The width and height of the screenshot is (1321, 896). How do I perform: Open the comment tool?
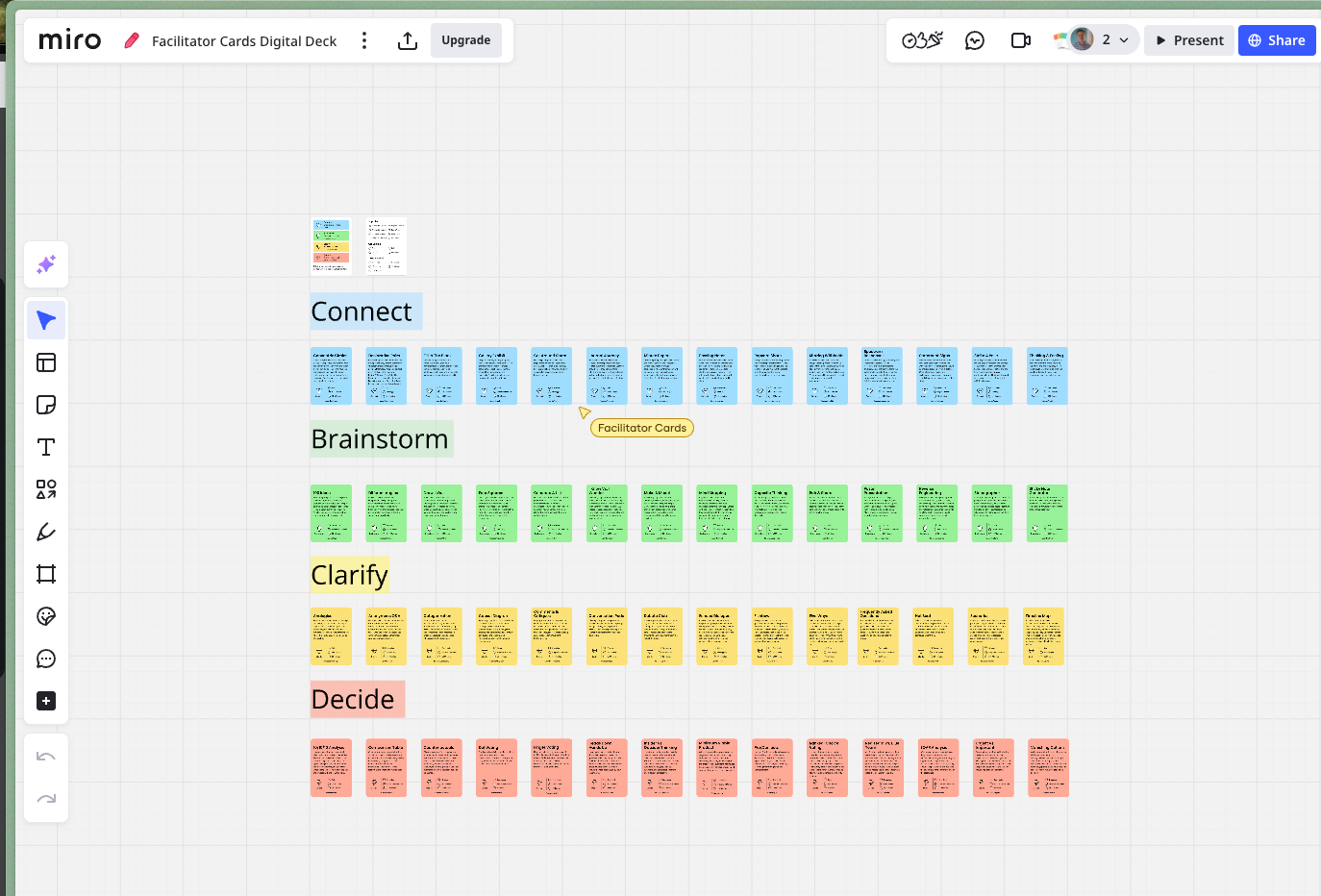46,659
